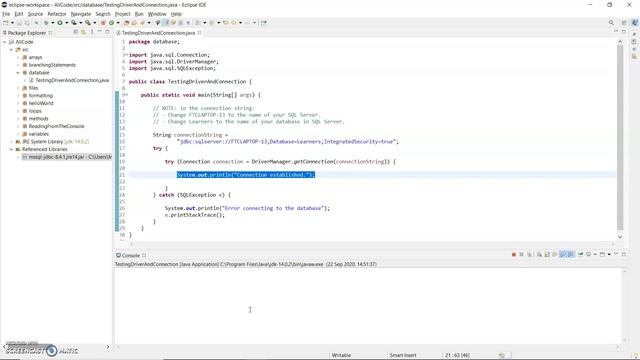Image resolution: width=640 pixels, height=360 pixels.
Task: Jump to Last Edit Location icon
Action: pyautogui.click(x=225, y=23)
